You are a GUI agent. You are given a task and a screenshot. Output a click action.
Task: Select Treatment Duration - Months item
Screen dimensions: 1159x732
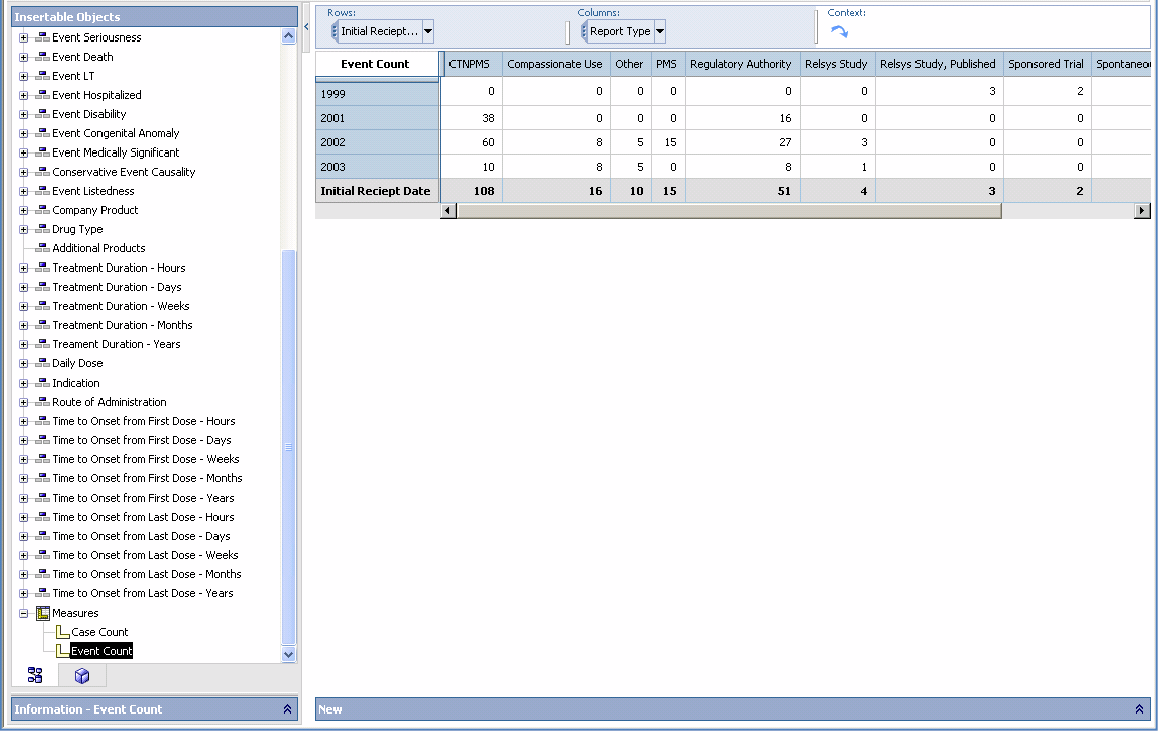pos(122,325)
